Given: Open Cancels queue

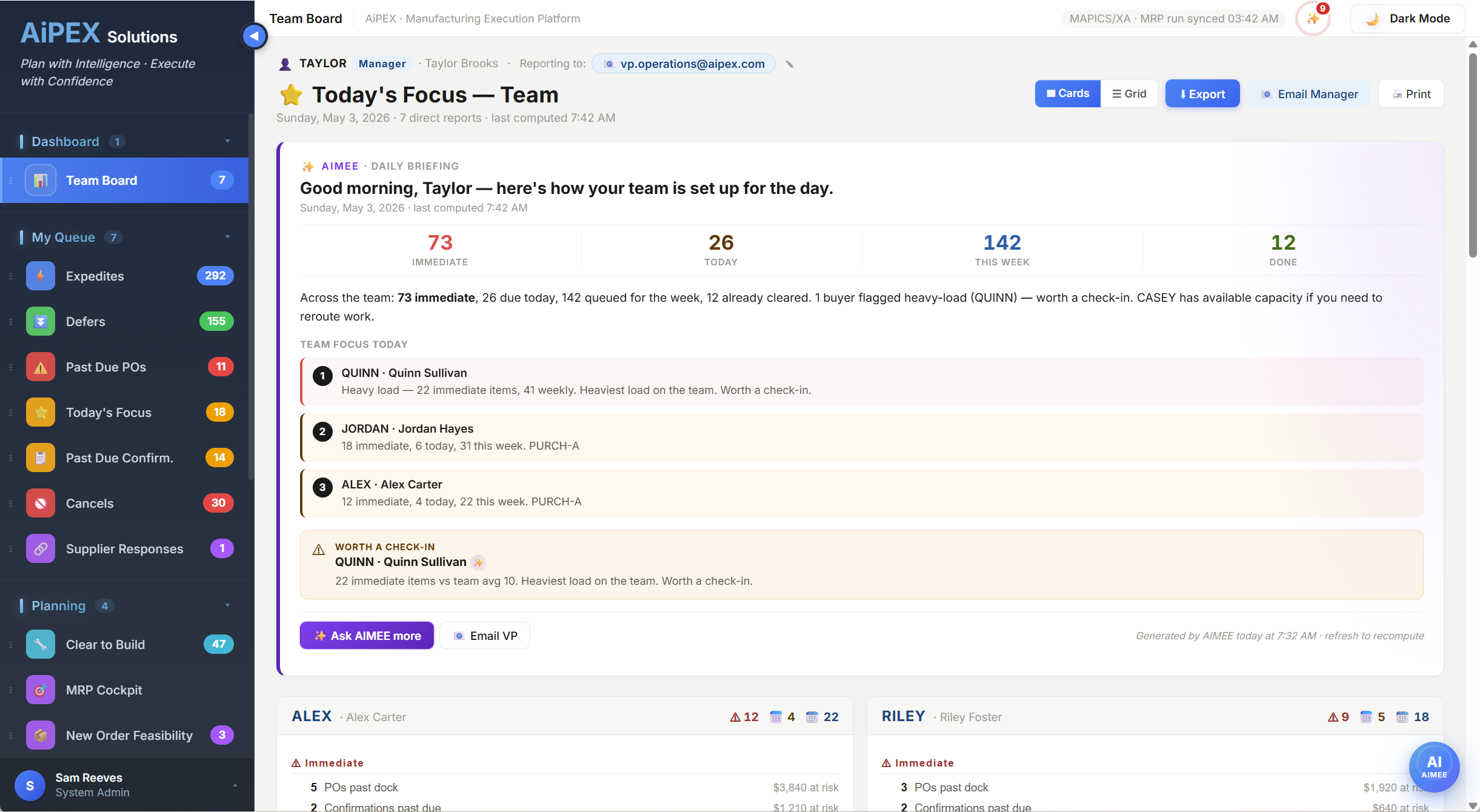Looking at the screenshot, I should pos(124,504).
